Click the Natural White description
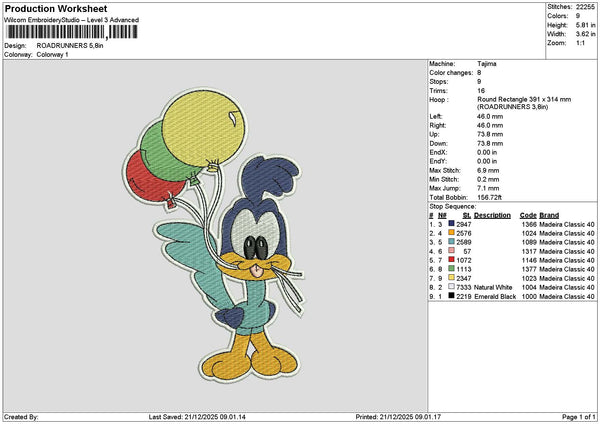 [x=493, y=287]
